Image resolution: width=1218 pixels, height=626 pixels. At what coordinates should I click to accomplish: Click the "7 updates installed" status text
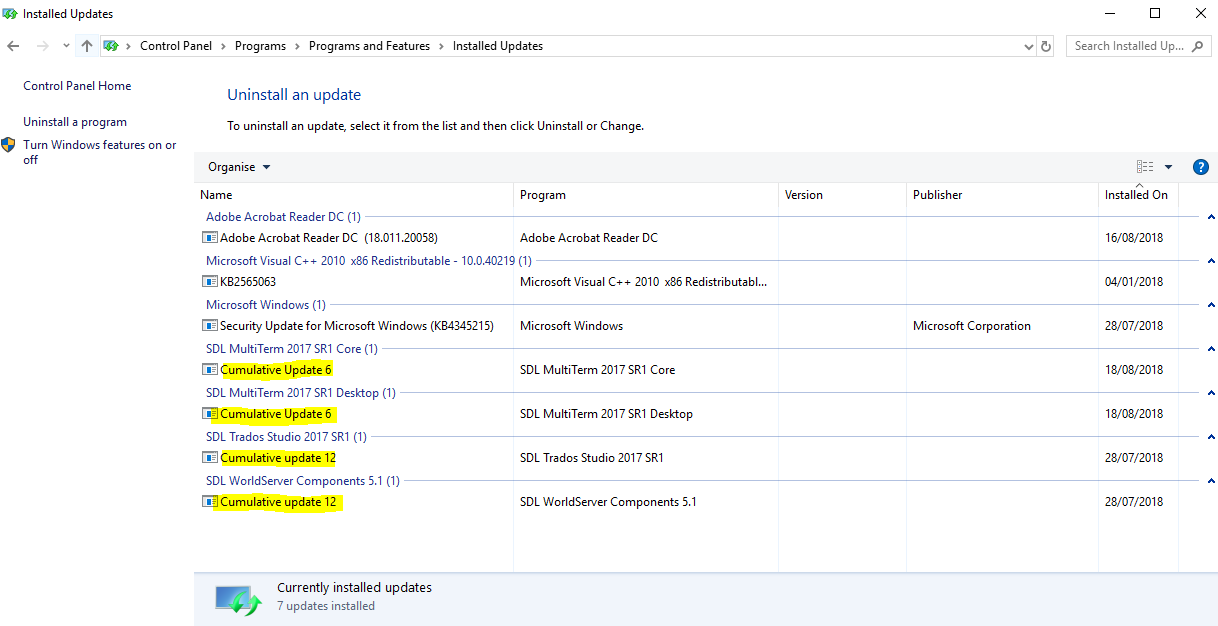326,606
